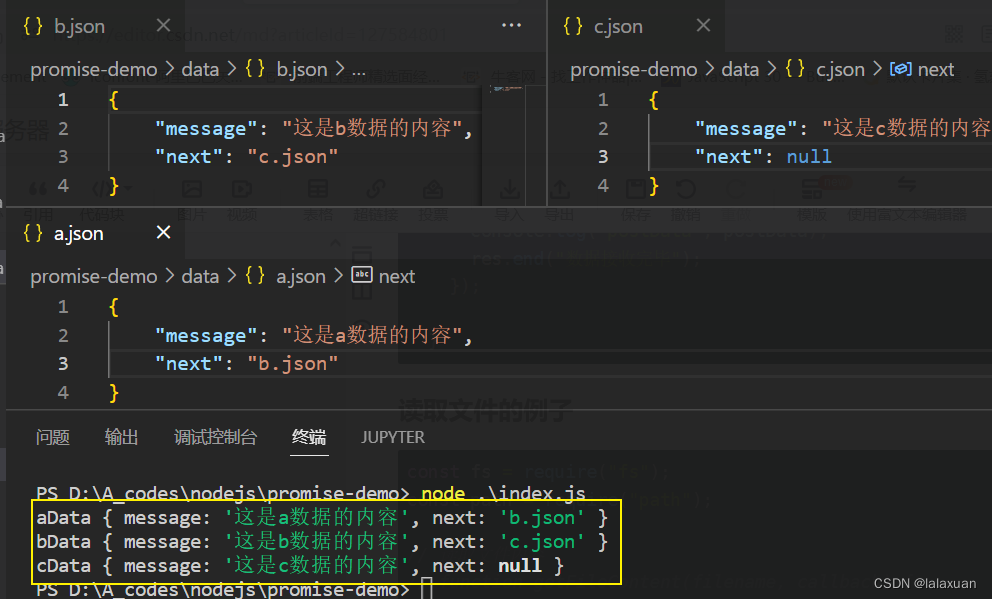Expand breadcrumb ellipsis after b.json
Screen dimensions: 992x599
(x=359, y=70)
